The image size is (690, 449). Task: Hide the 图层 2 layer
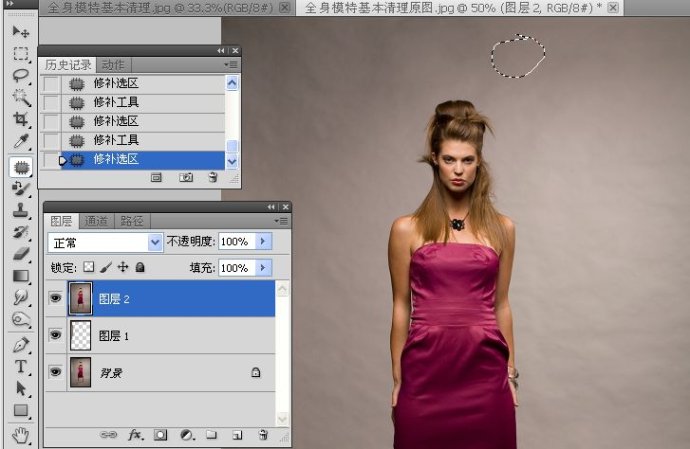click(x=55, y=298)
